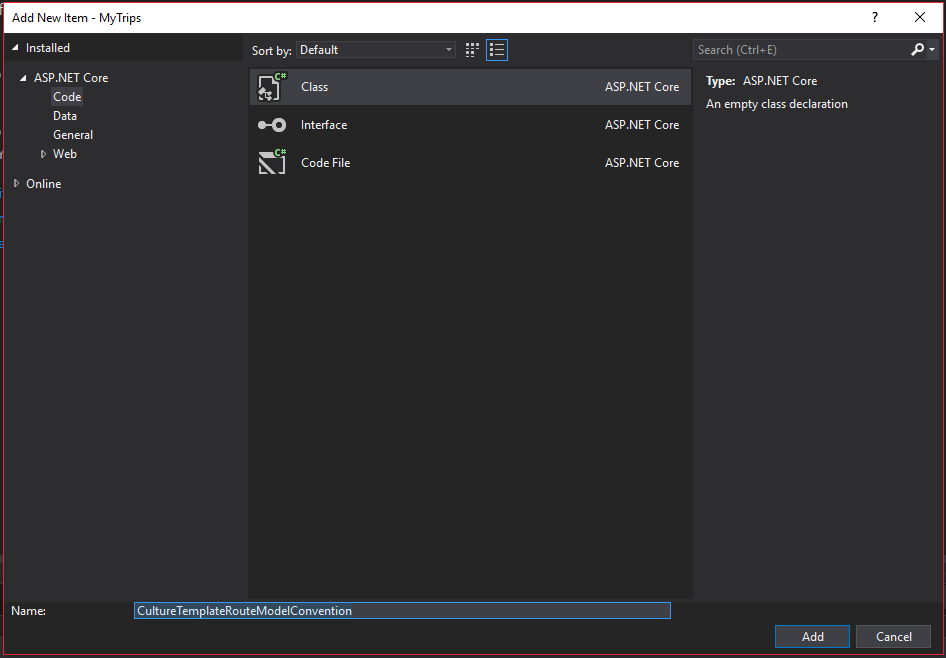Click the search magnifier icon
The width and height of the screenshot is (946, 658).
click(x=918, y=49)
